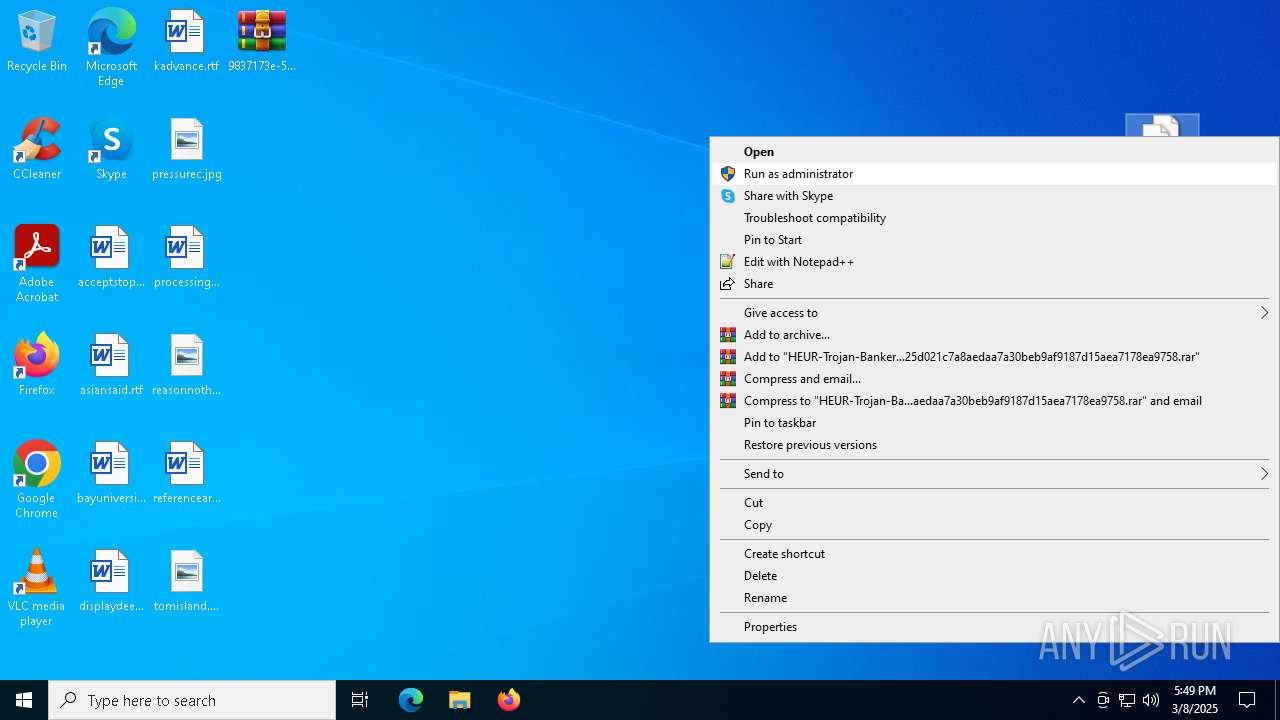Select the bayuniversi... Word document
1280x720 pixels.
click(111, 474)
